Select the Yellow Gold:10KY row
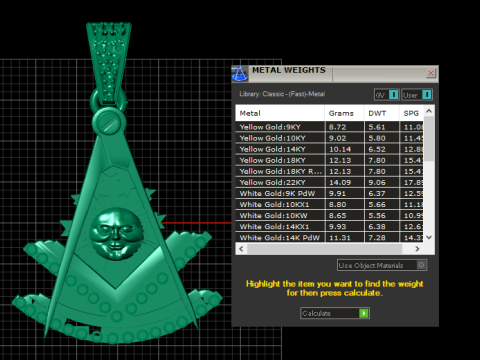Screen dimensions: 480x360 point(330,138)
